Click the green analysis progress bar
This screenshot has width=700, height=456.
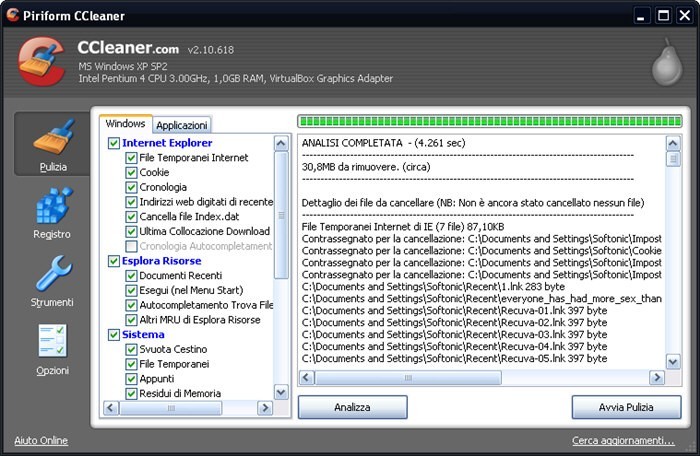tap(490, 121)
